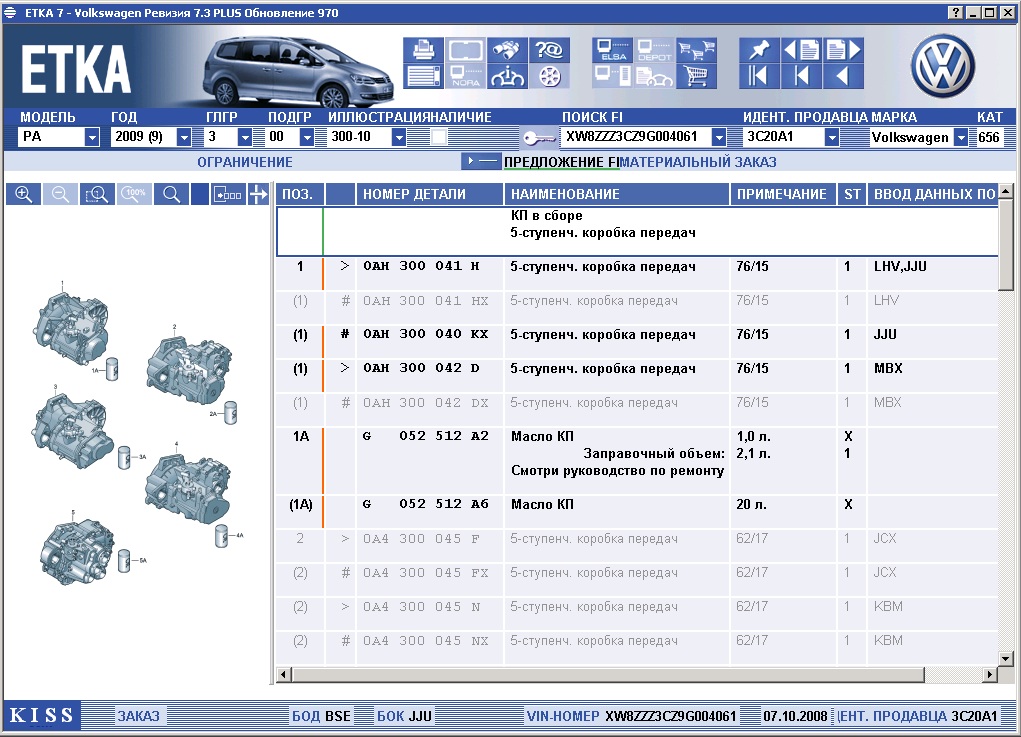Open the МАРКА dropdown showing Volkswagen

[x=960, y=137]
